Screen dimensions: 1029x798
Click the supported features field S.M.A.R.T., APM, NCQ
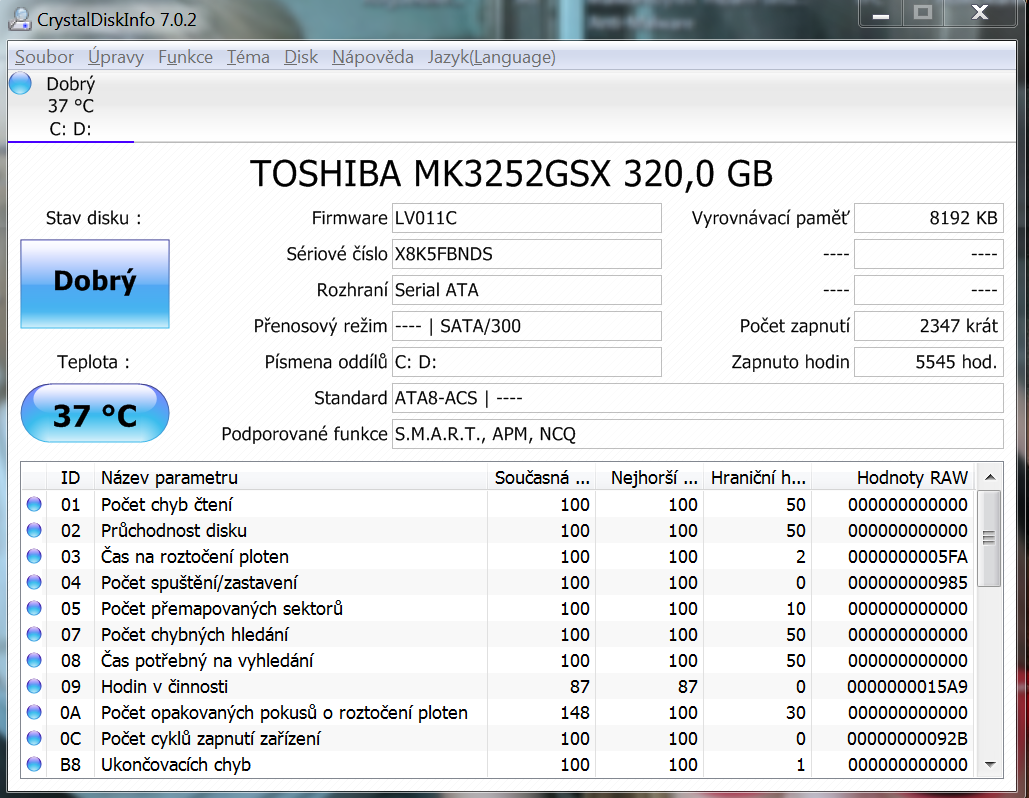click(698, 434)
